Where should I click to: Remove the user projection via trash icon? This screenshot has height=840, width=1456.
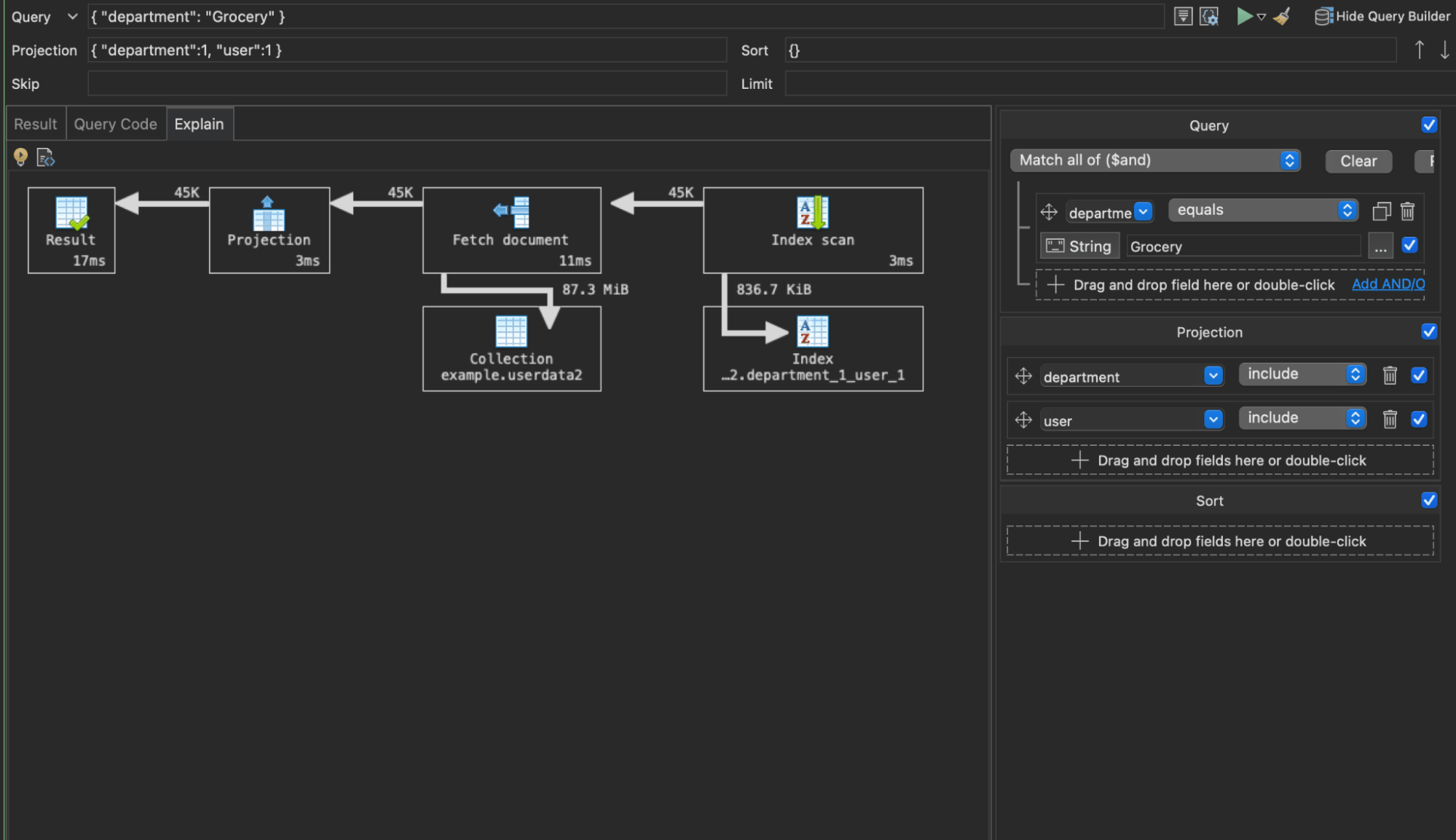point(1390,419)
